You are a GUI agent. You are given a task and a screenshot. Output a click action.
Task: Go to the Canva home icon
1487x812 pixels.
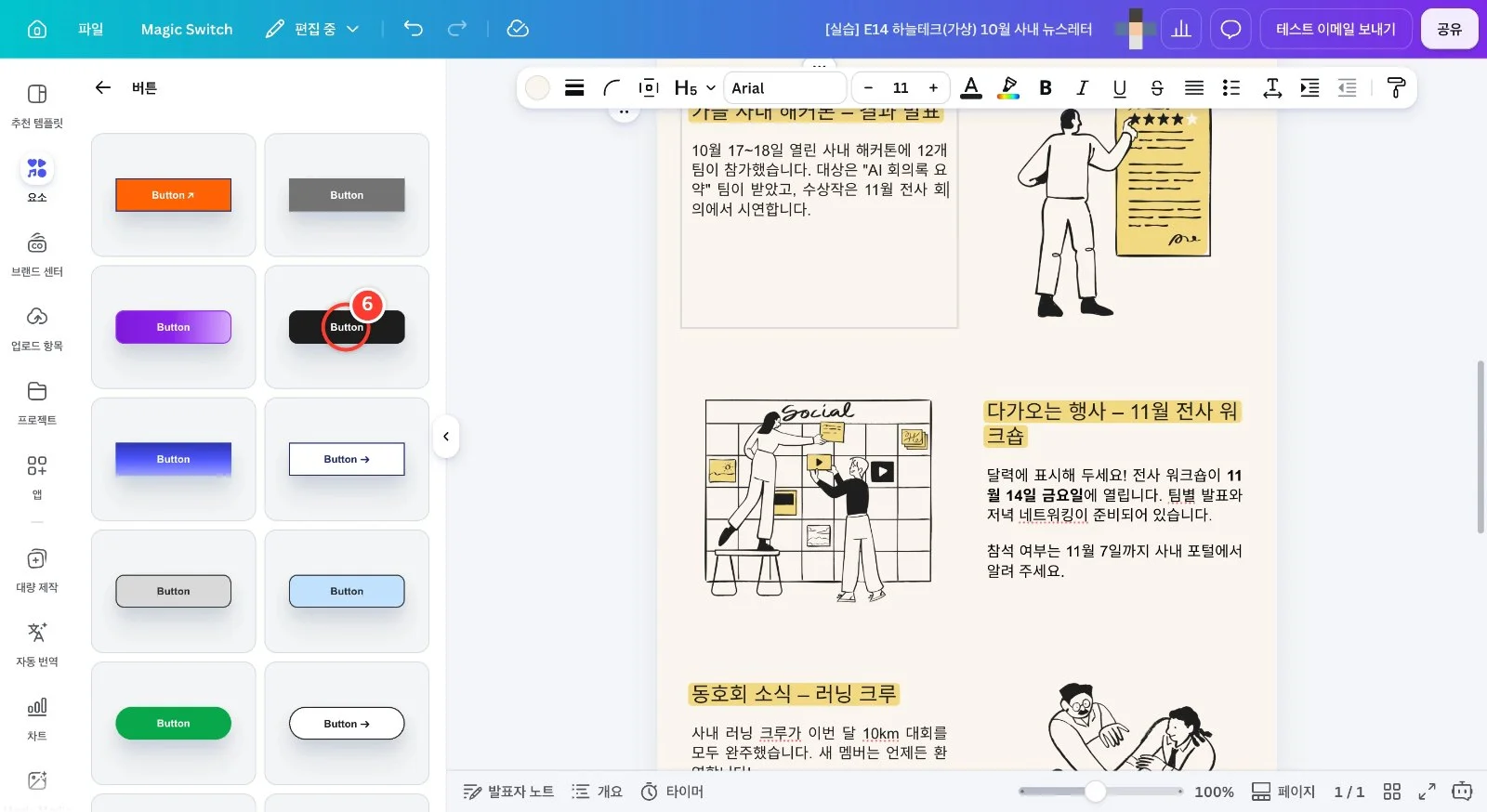tap(37, 29)
